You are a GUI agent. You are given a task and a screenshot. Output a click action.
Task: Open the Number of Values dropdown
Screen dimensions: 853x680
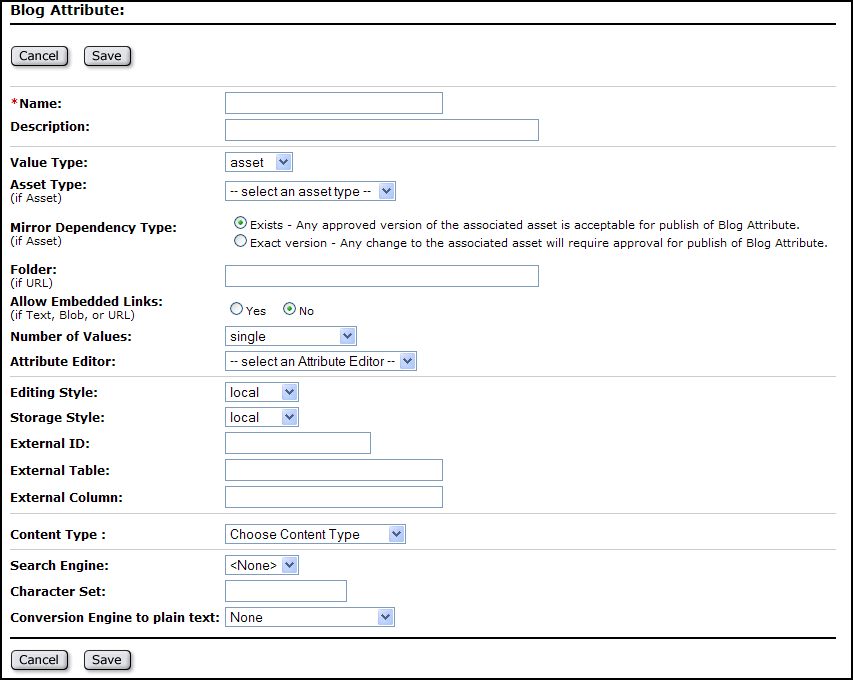pos(291,336)
